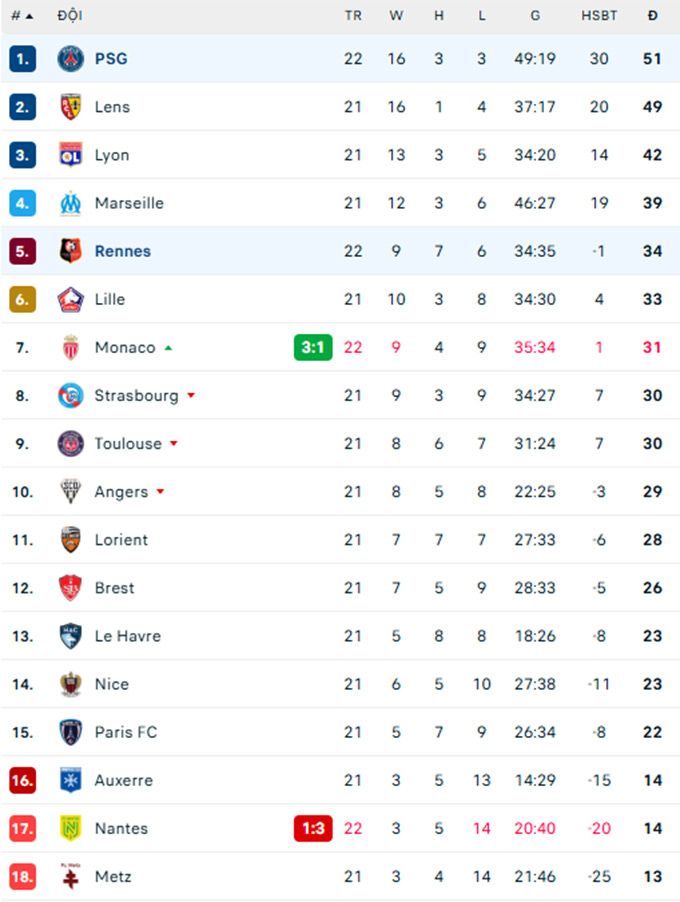Click the Lyon club crest

coord(71,155)
